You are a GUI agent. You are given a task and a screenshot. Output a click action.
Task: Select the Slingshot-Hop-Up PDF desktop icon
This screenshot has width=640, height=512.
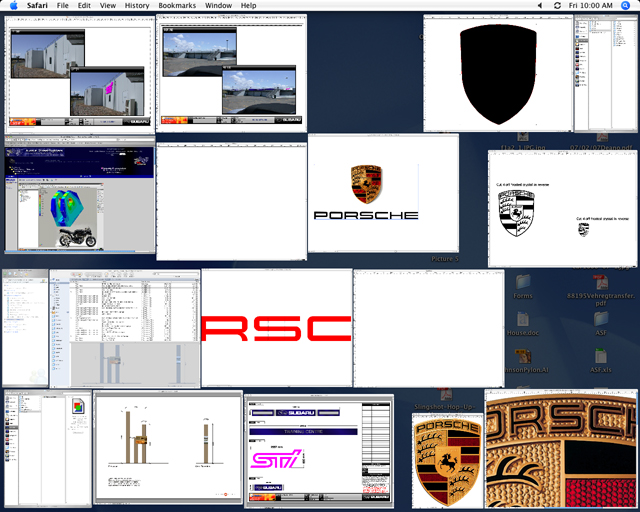445,400
